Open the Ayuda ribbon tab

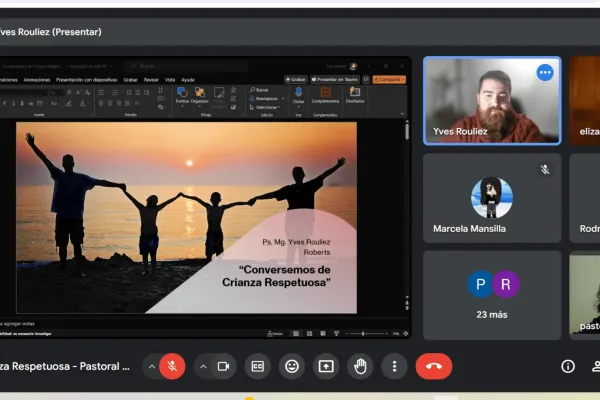tap(188, 80)
